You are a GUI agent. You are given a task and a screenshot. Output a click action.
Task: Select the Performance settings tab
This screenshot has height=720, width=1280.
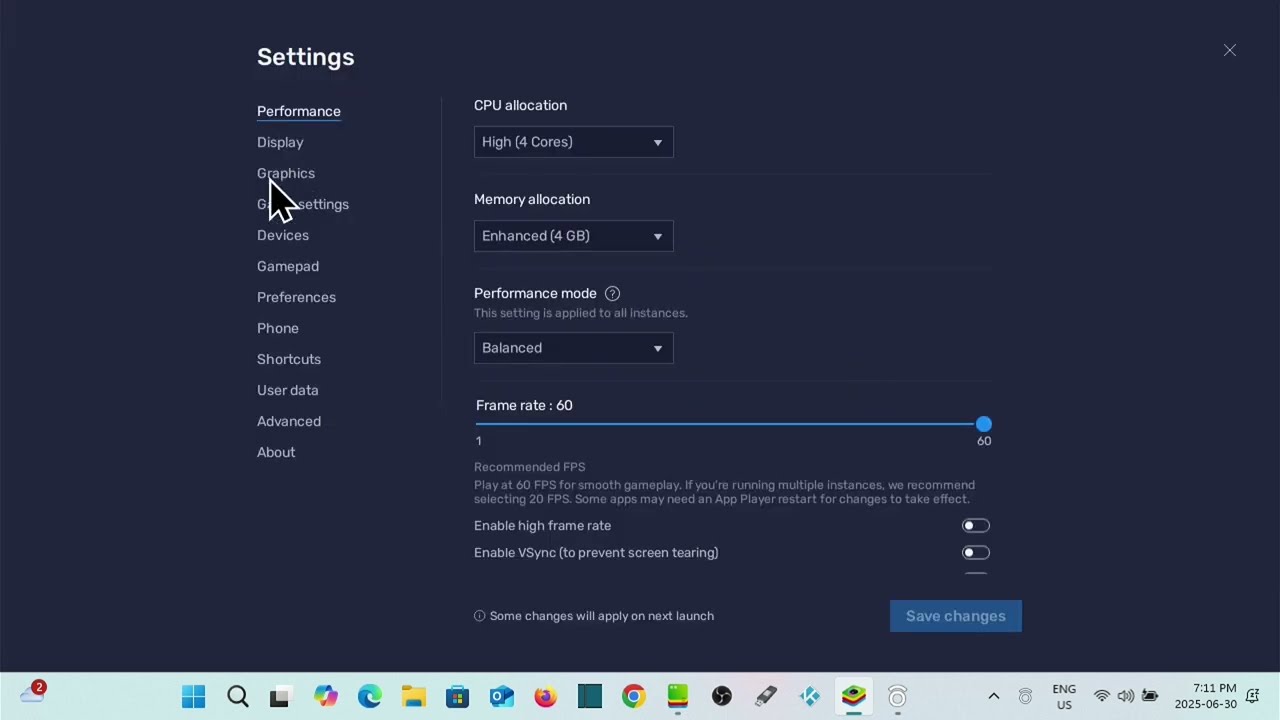(x=299, y=111)
